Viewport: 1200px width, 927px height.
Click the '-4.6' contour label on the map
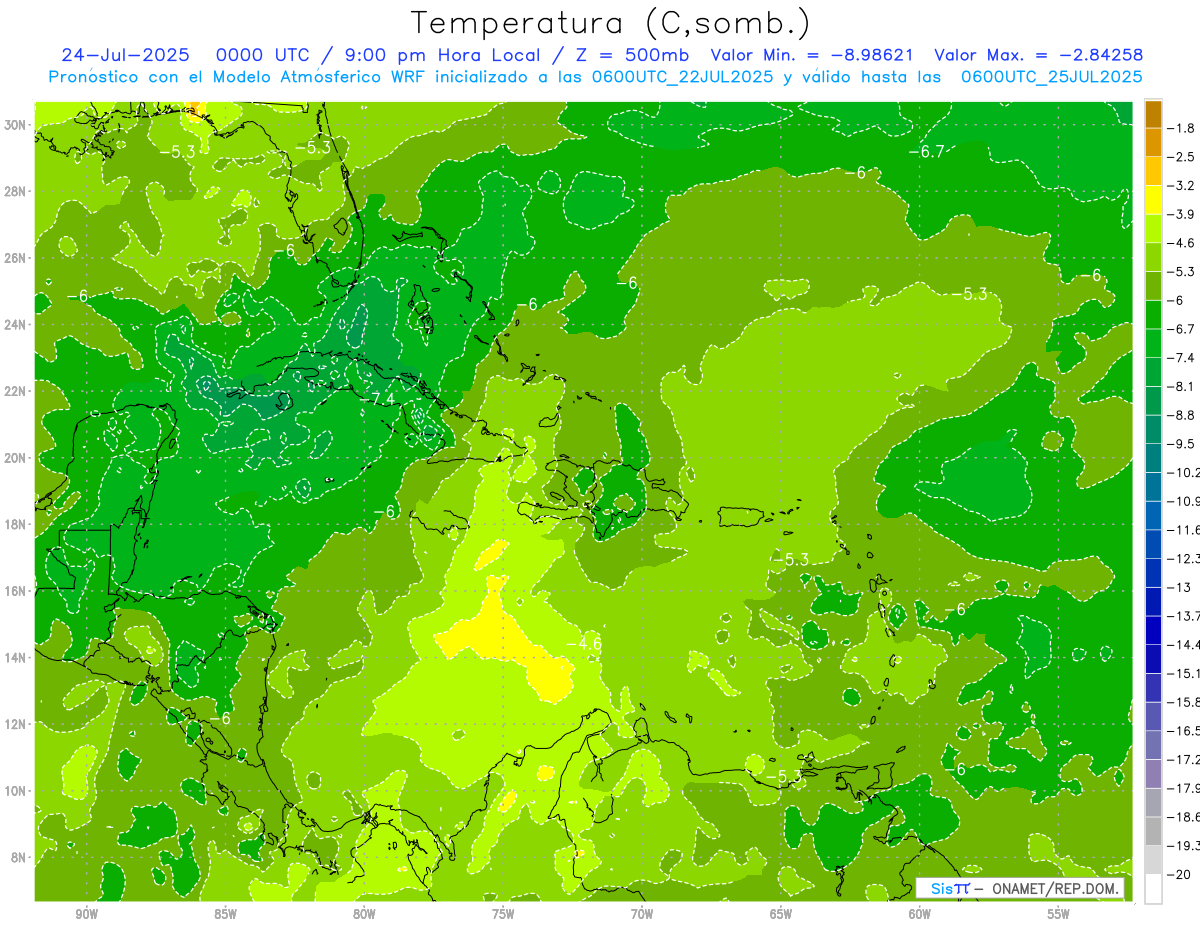point(584,643)
